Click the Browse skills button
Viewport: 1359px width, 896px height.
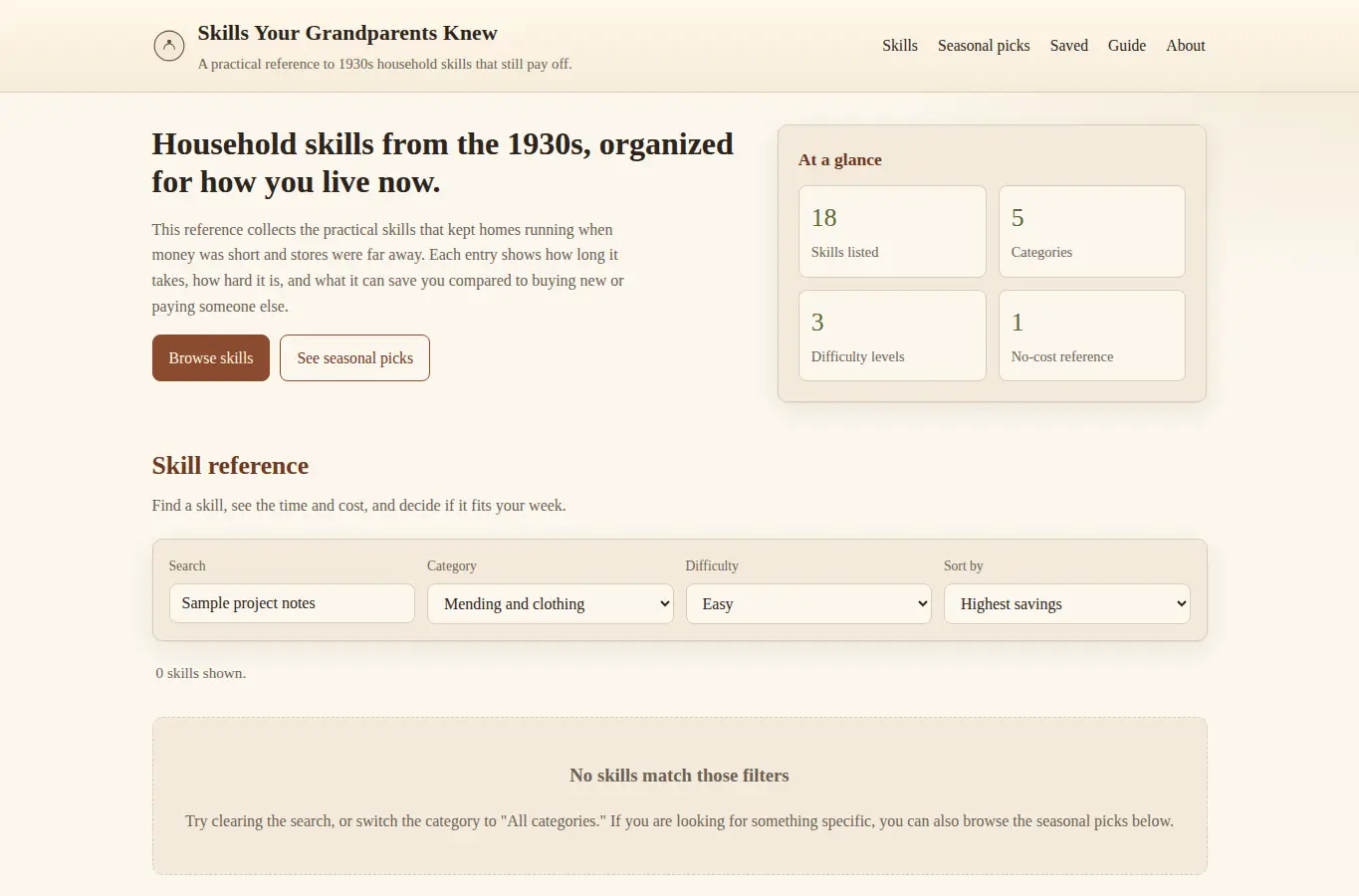click(211, 357)
